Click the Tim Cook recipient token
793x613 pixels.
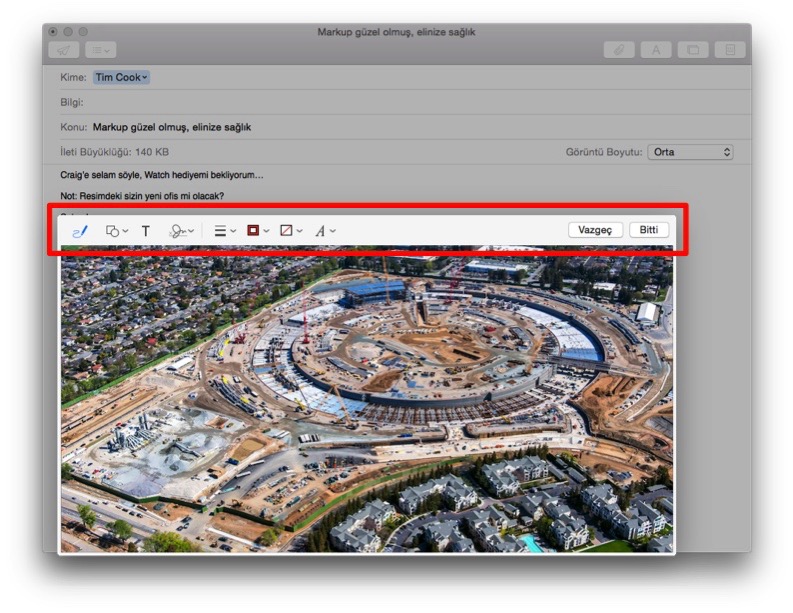[121, 77]
